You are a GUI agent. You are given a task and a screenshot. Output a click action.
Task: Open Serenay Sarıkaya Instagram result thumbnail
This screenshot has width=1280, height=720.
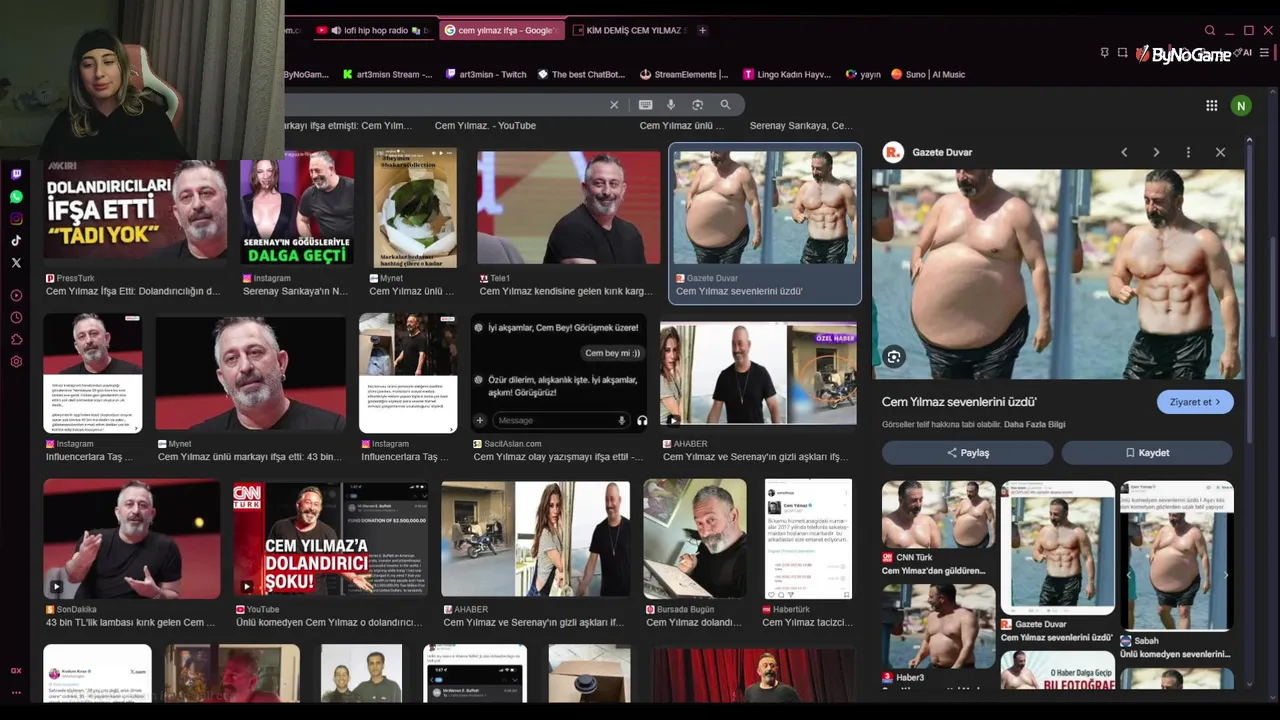[297, 208]
